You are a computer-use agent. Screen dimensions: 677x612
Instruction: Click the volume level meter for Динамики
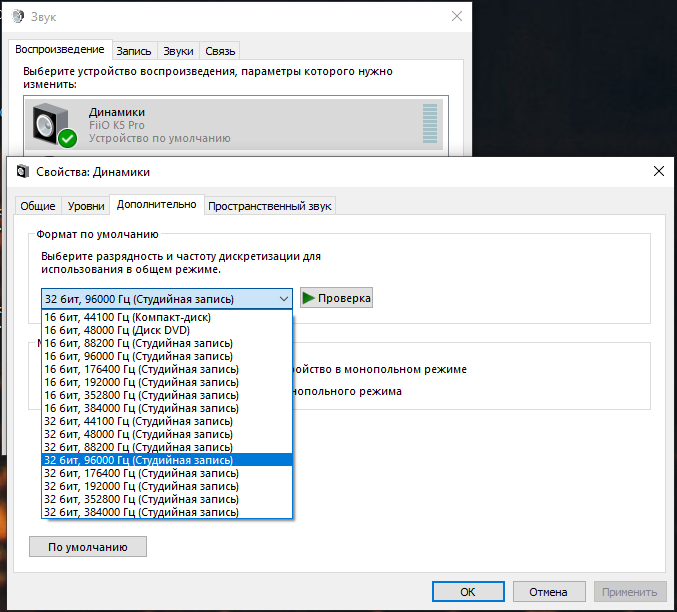click(430, 124)
